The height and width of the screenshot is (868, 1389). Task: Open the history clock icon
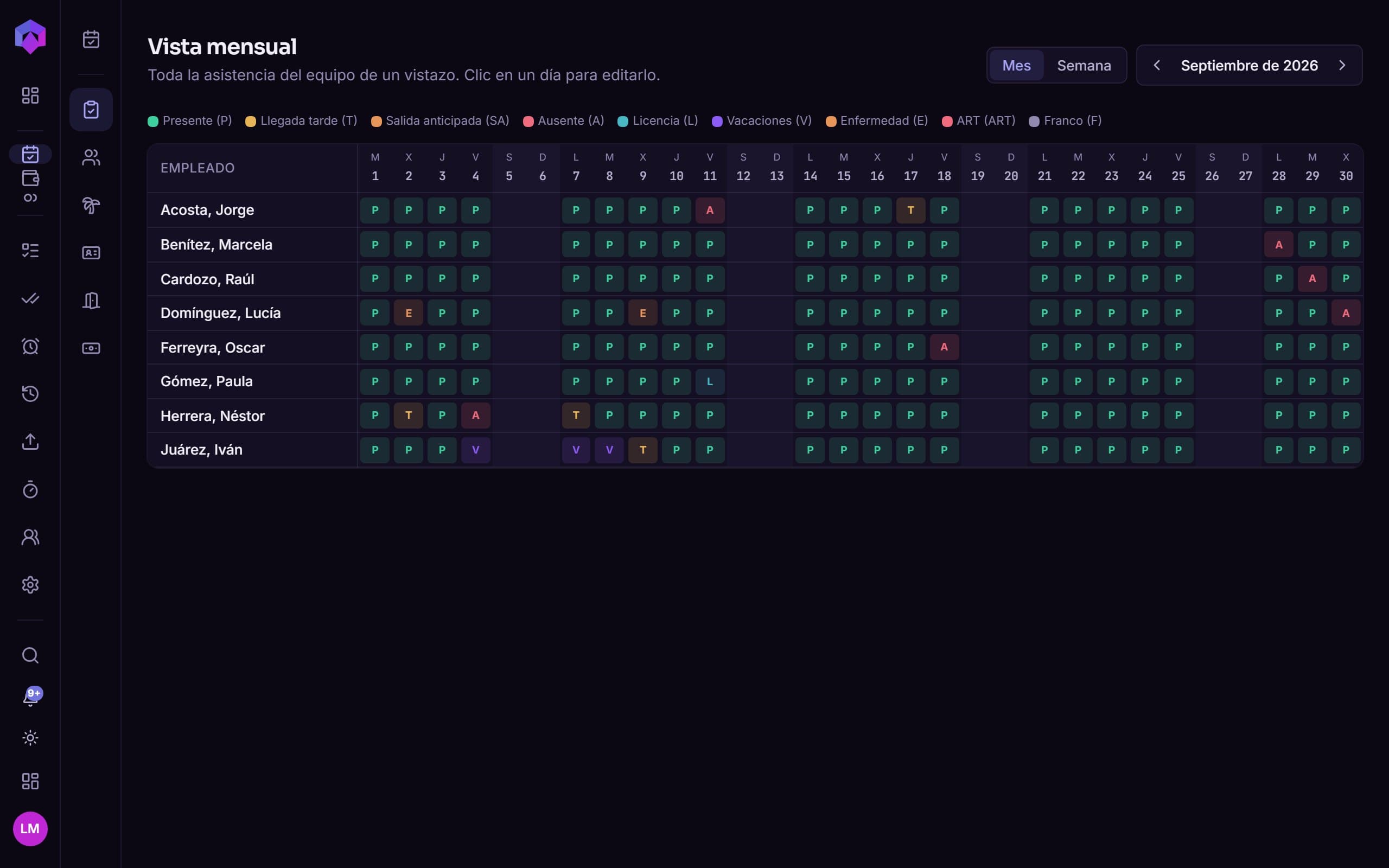tap(30, 394)
